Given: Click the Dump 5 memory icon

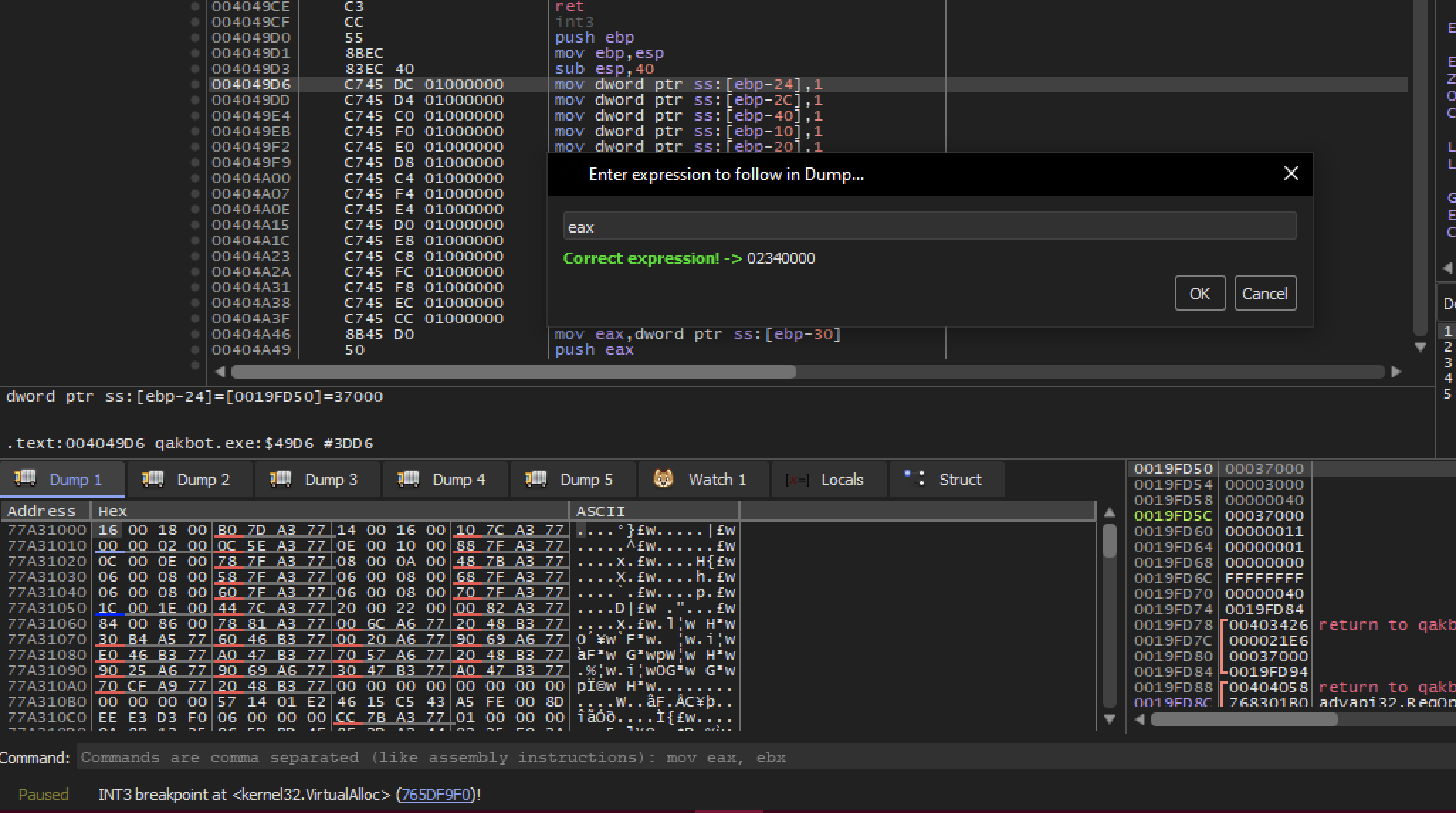Looking at the screenshot, I should click(x=536, y=479).
